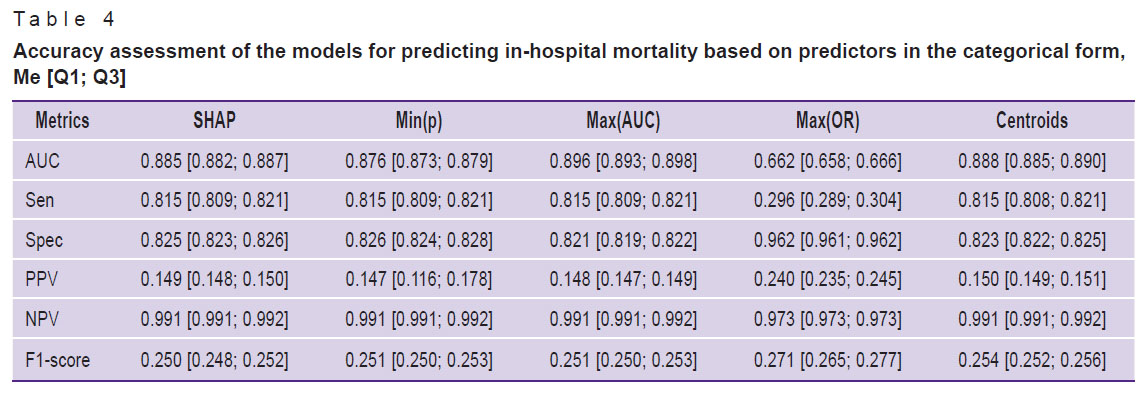Select the Max(OR) column header
1145x394 pixels.
(827, 122)
